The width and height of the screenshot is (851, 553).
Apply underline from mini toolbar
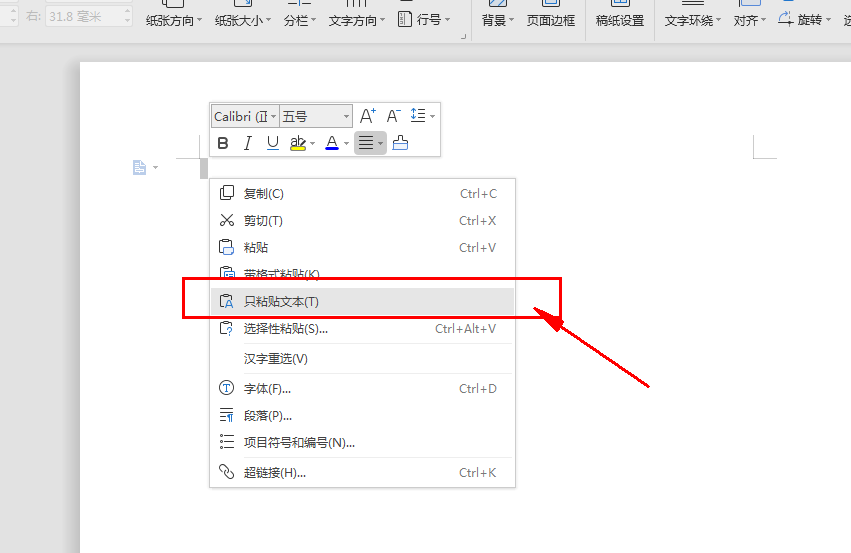click(272, 143)
